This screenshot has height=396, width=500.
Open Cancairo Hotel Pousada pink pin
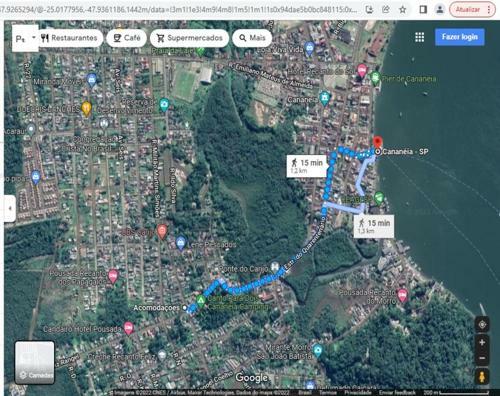(129, 328)
